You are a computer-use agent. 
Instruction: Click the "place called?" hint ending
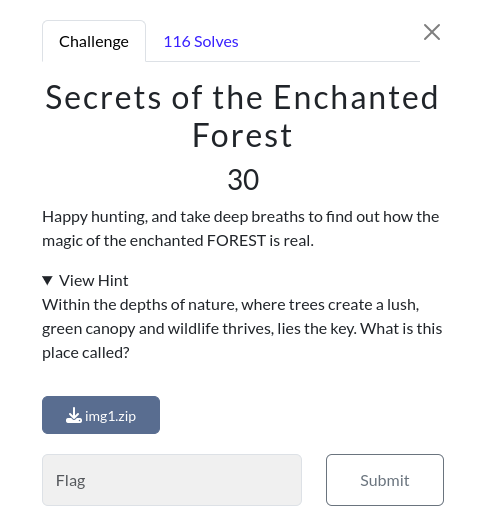pos(86,353)
